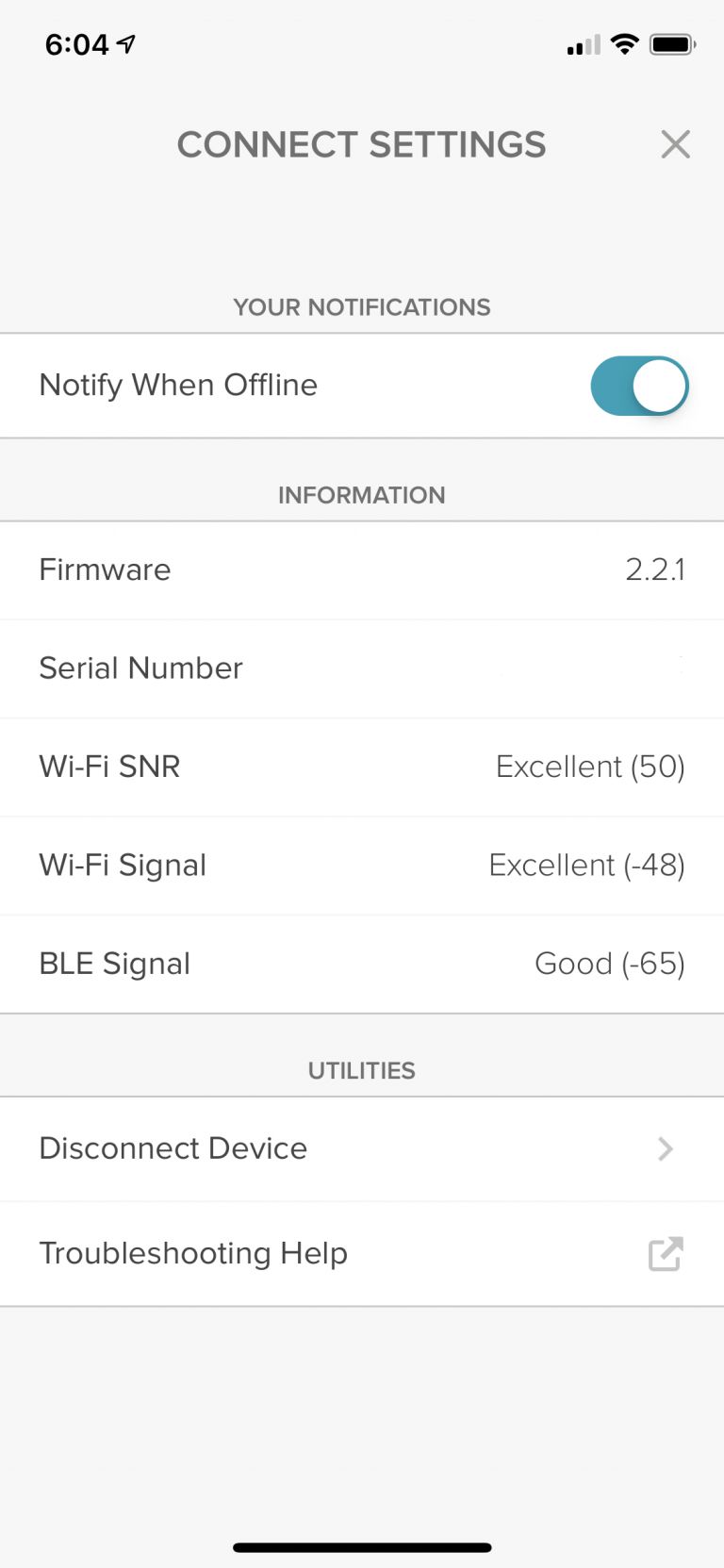This screenshot has height=1568, width=724.
Task: Tap the Notify When Offline label
Action: 178,385
